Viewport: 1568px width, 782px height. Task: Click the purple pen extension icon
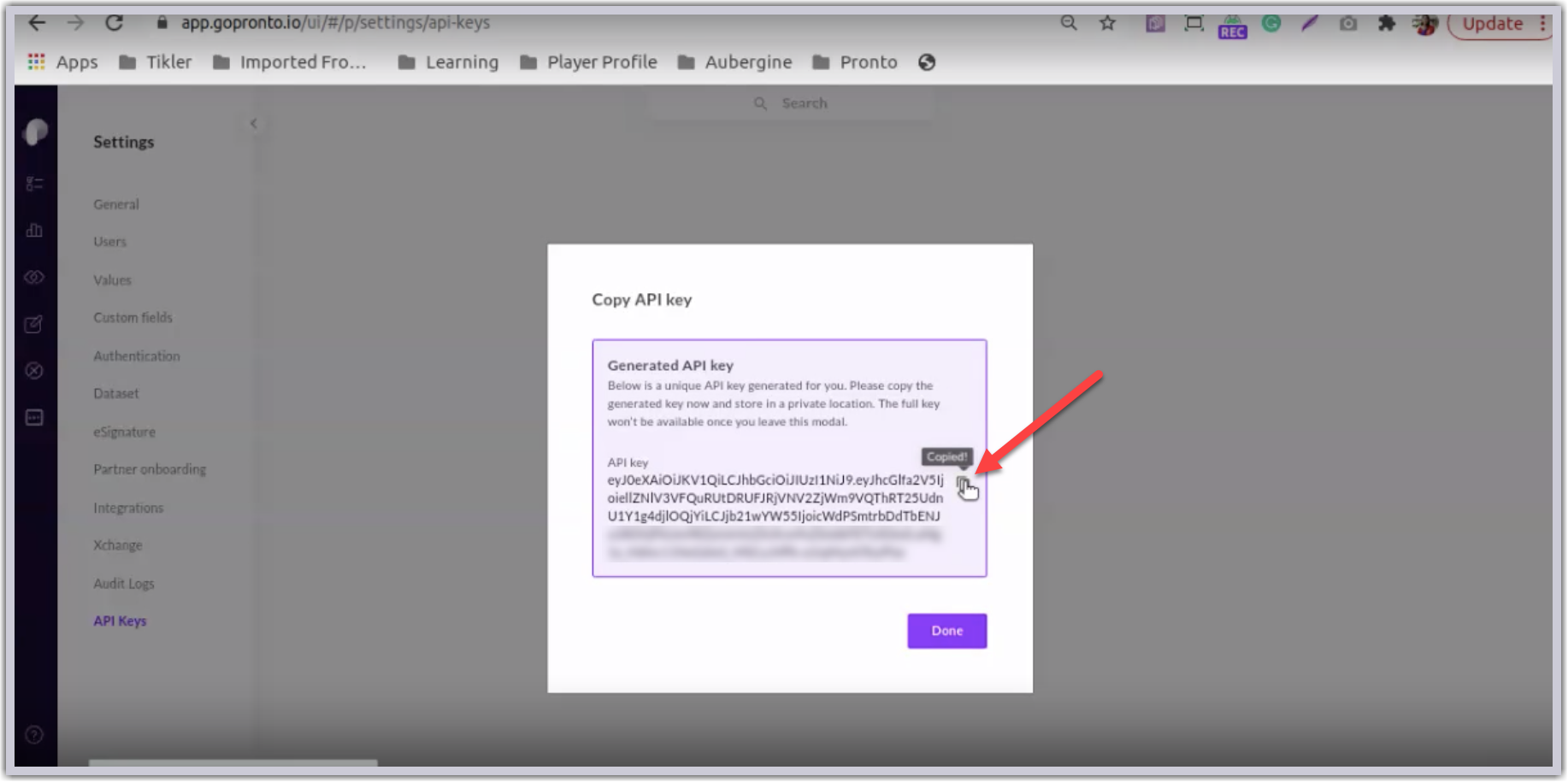pos(1310,23)
